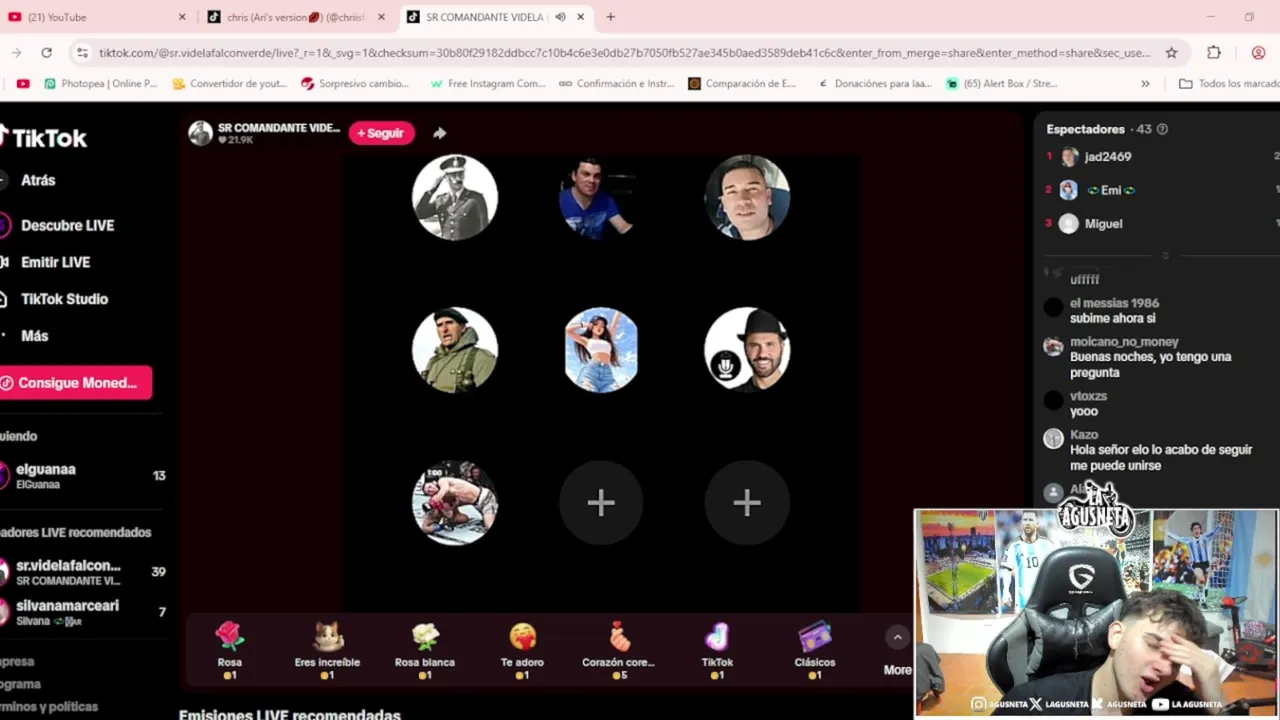The height and width of the screenshot is (720, 1280).
Task: Close the SR COMANDANTE VIDELA tab
Action: click(582, 17)
